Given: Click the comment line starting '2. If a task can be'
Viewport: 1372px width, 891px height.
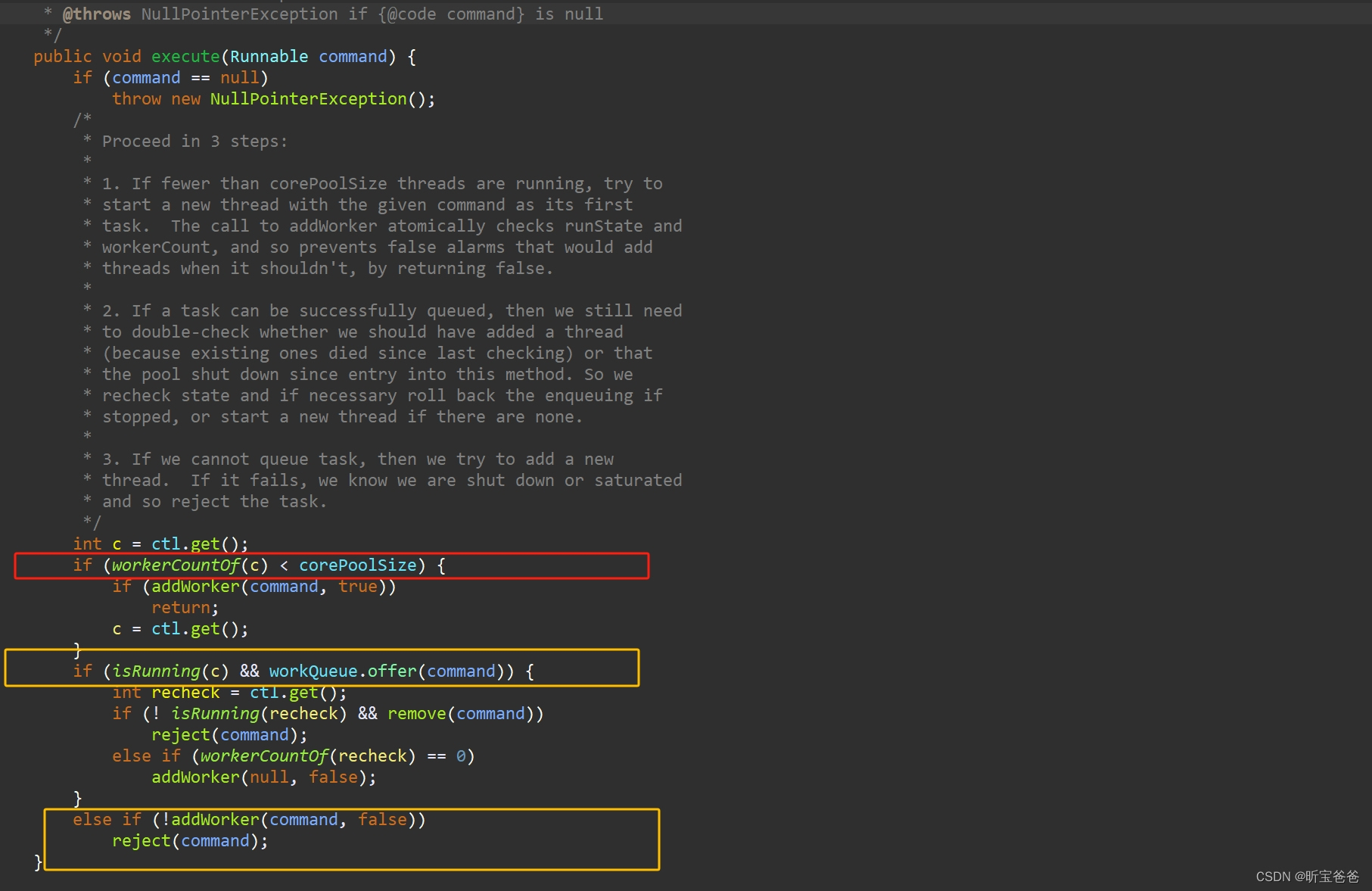Looking at the screenshot, I should pos(392,311).
